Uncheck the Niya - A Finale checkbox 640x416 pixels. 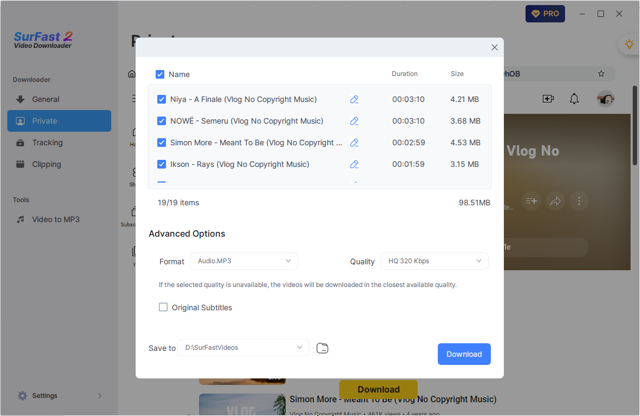pos(162,99)
